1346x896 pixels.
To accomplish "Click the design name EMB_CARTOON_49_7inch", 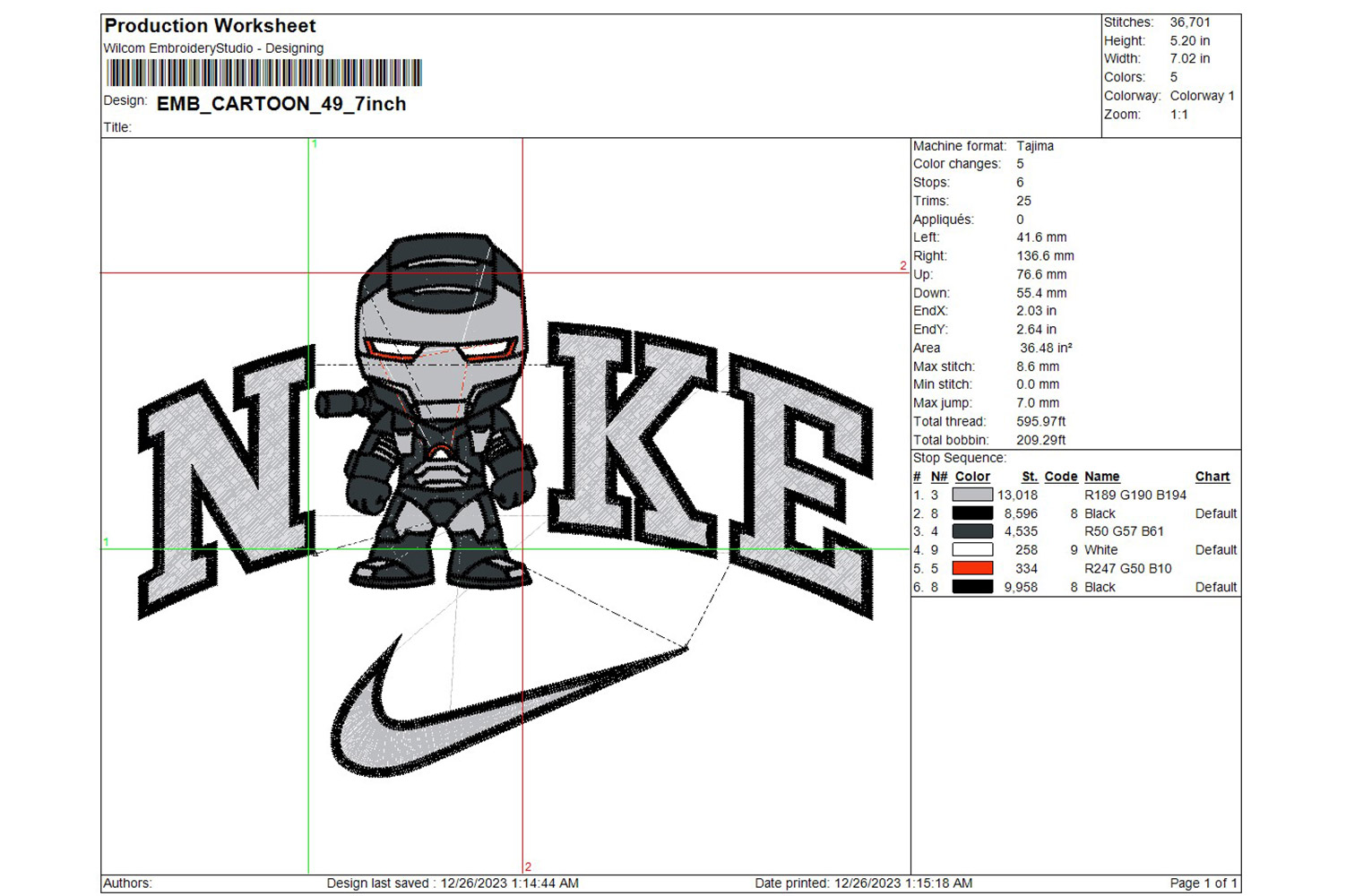I will pyautogui.click(x=281, y=104).
